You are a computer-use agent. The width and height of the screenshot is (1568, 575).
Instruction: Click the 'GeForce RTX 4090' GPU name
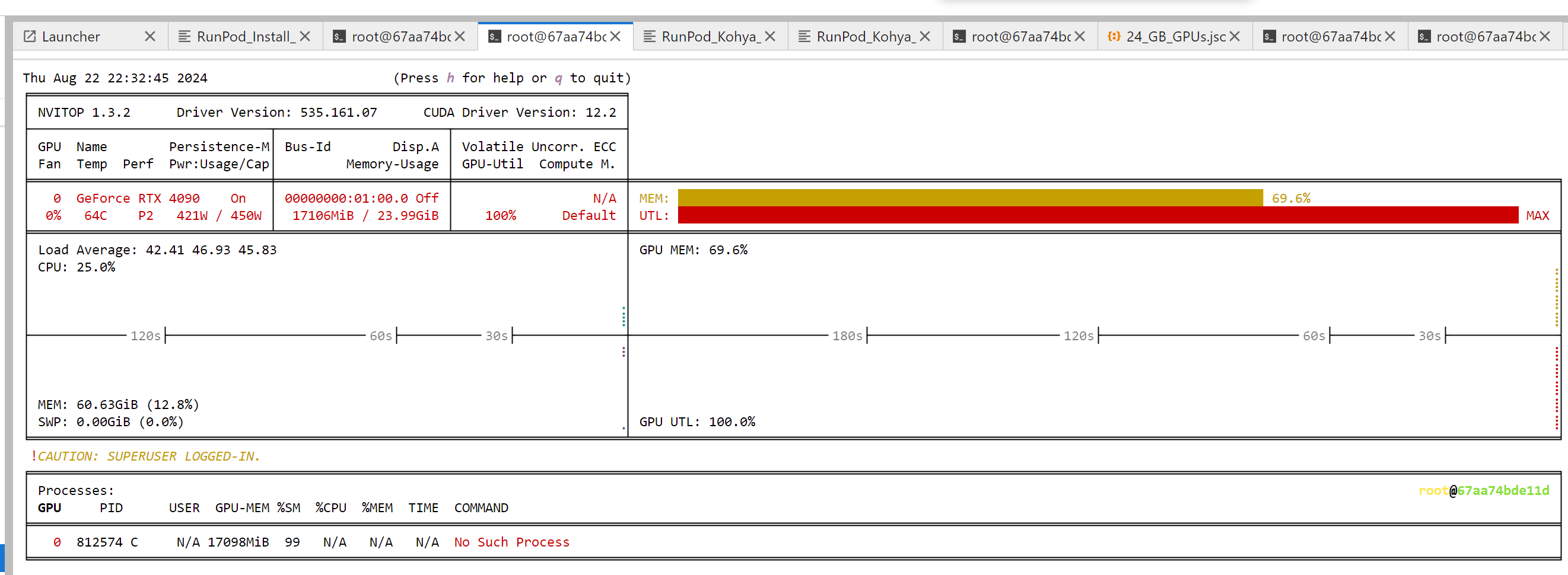point(138,199)
